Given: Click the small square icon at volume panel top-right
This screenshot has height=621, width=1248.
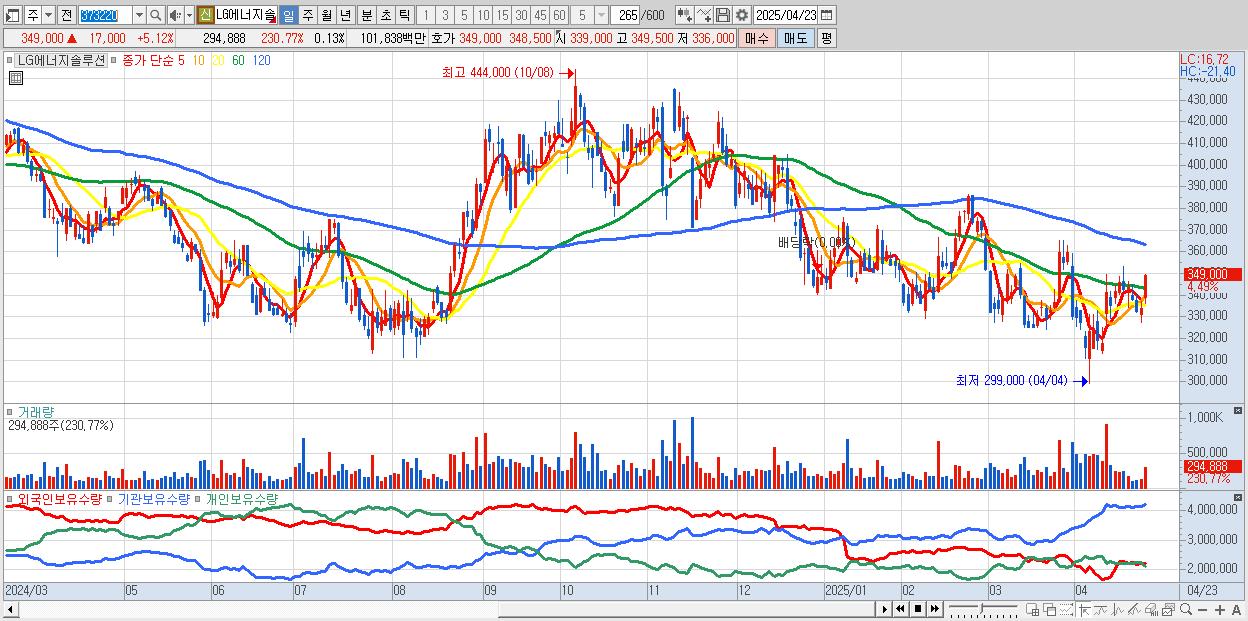Looking at the screenshot, I should coord(1239,411).
